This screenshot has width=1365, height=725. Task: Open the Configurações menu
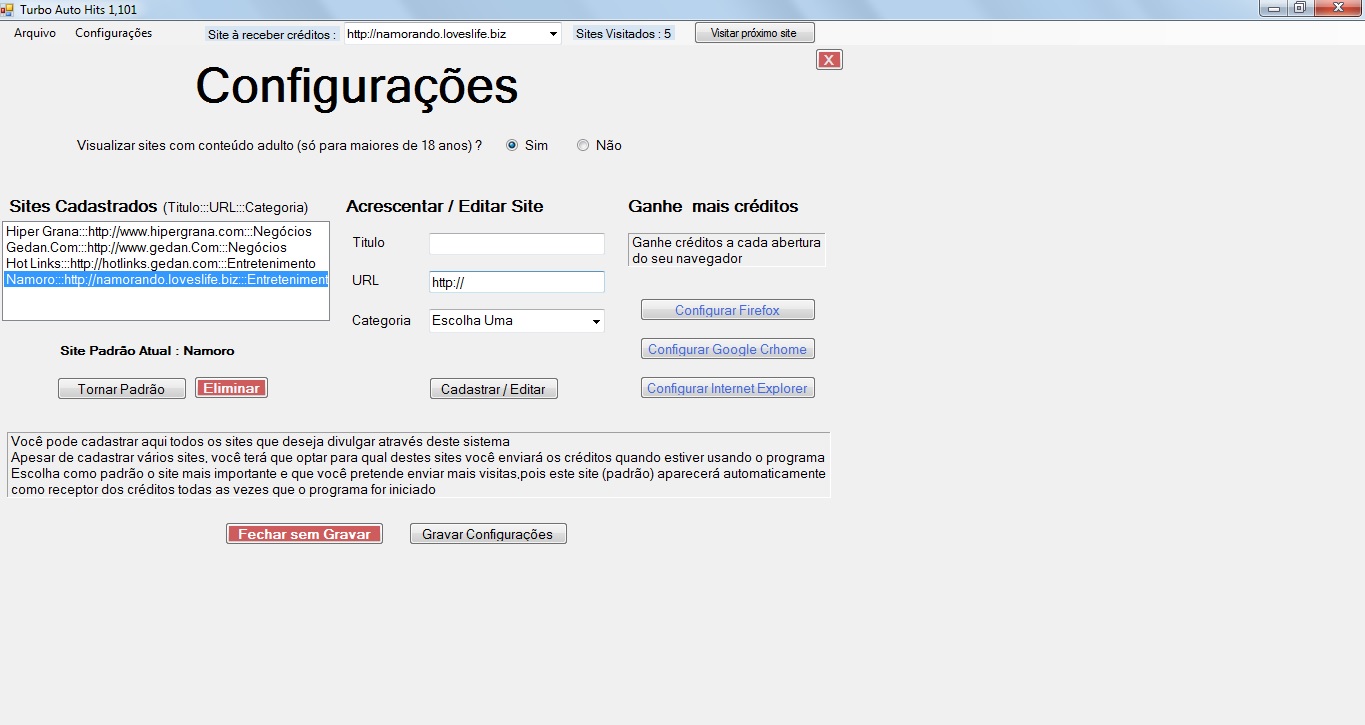[x=113, y=33]
